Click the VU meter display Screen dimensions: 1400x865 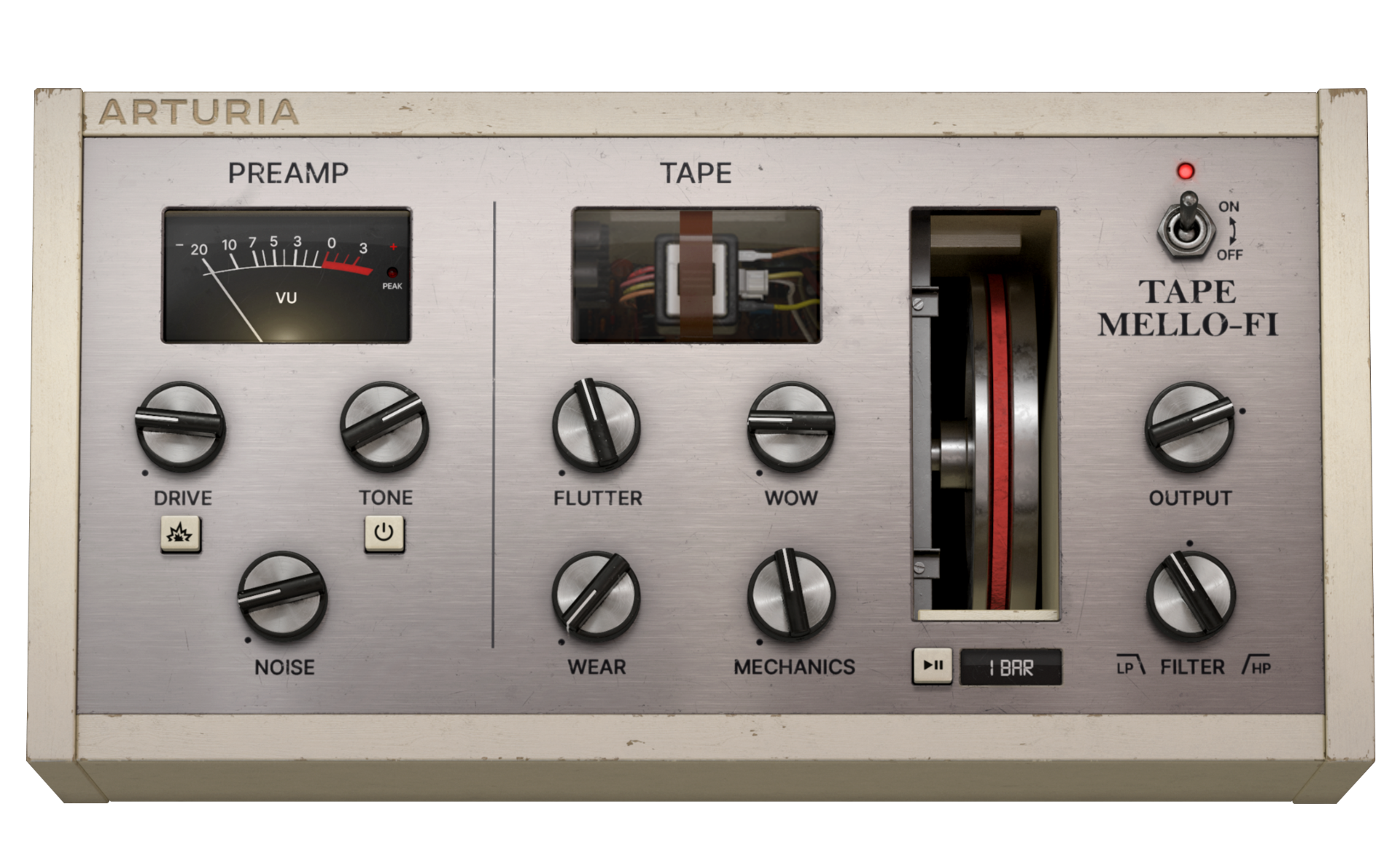286,276
